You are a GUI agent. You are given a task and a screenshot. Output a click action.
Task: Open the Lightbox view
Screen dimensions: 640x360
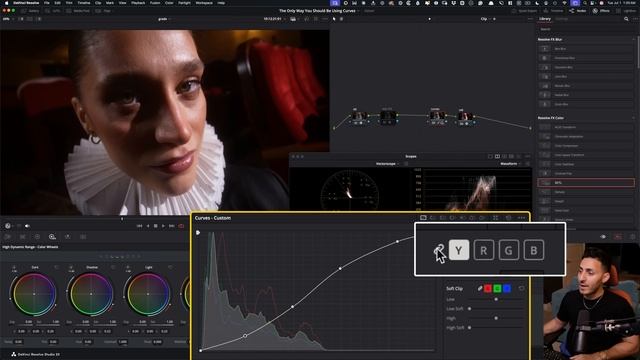627,11
